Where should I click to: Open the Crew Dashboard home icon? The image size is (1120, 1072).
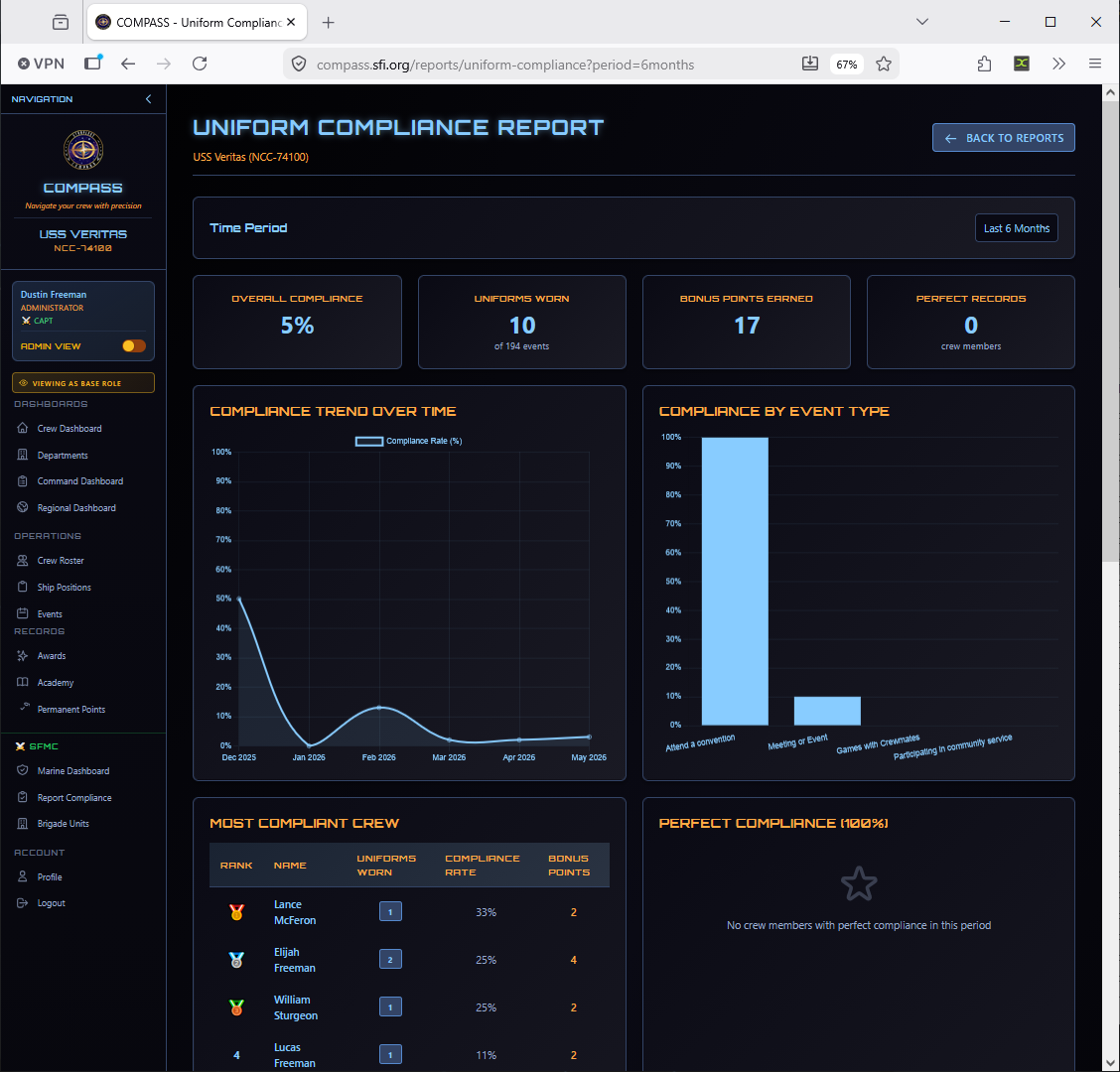click(23, 429)
